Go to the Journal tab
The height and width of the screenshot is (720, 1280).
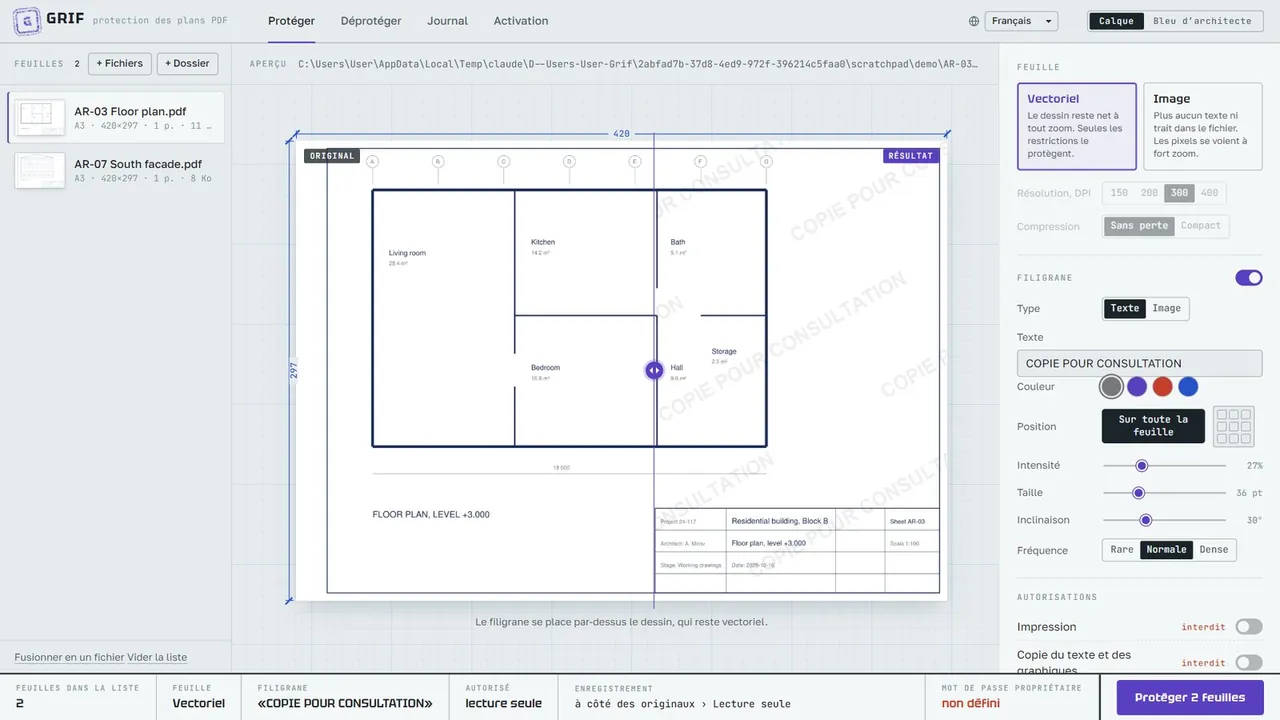point(447,21)
